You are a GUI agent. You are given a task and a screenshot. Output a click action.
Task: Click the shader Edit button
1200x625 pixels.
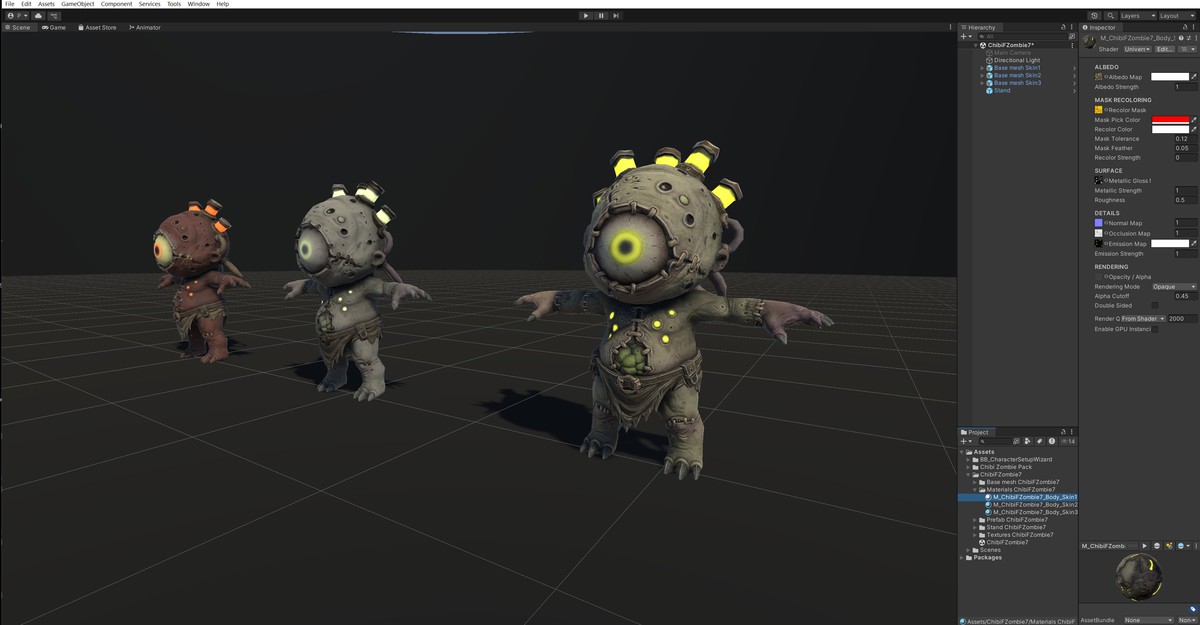(1164, 49)
